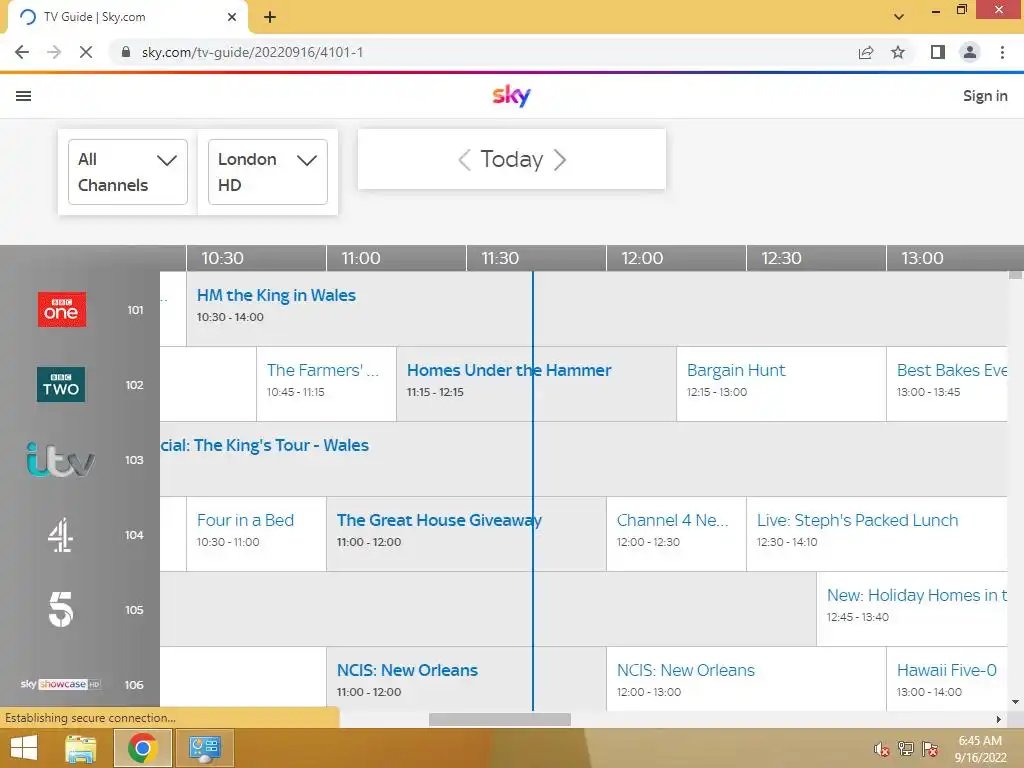This screenshot has height=768, width=1024.
Task: Open Best Bakes Ever listing
Action: (947, 384)
